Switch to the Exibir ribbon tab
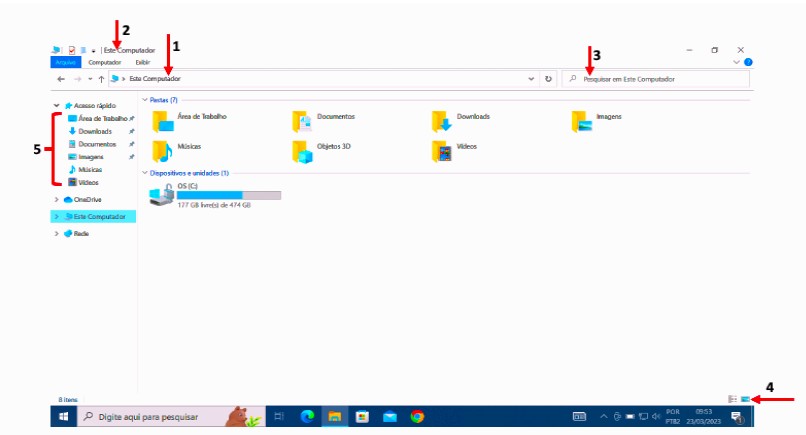The image size is (806, 435). click(x=142, y=62)
